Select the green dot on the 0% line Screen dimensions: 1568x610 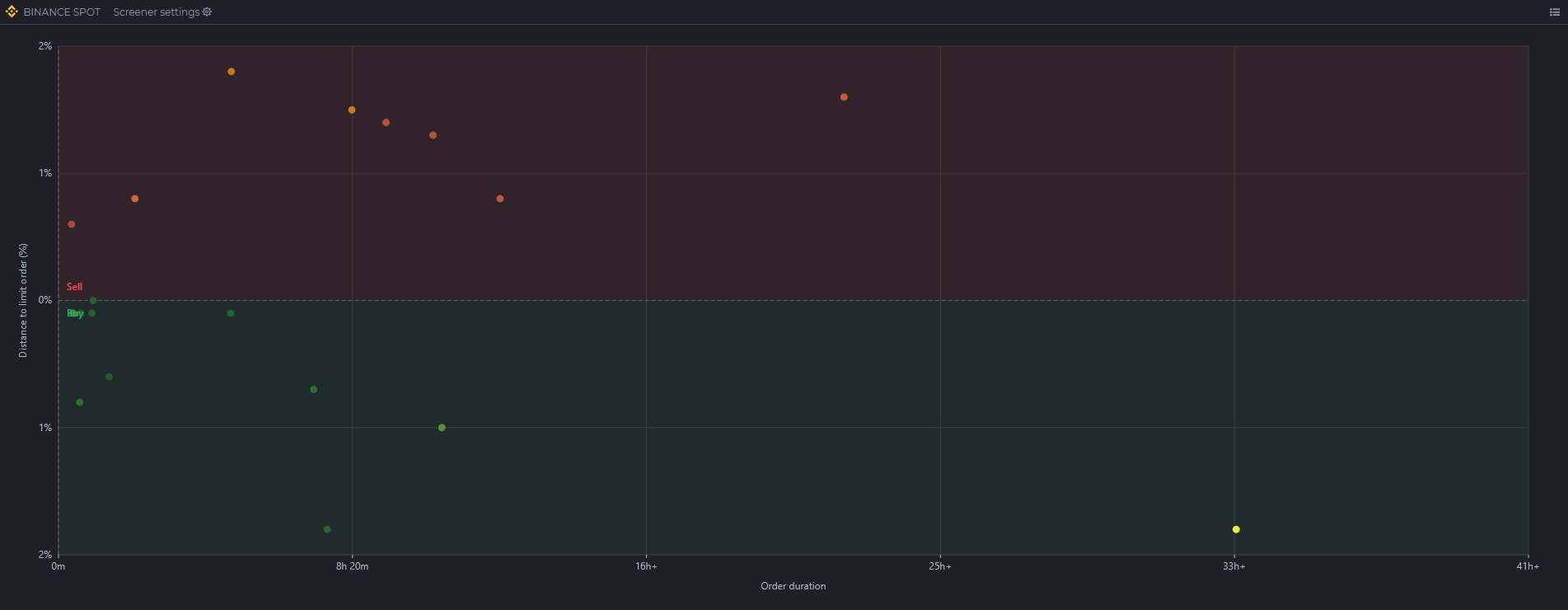[x=93, y=300]
